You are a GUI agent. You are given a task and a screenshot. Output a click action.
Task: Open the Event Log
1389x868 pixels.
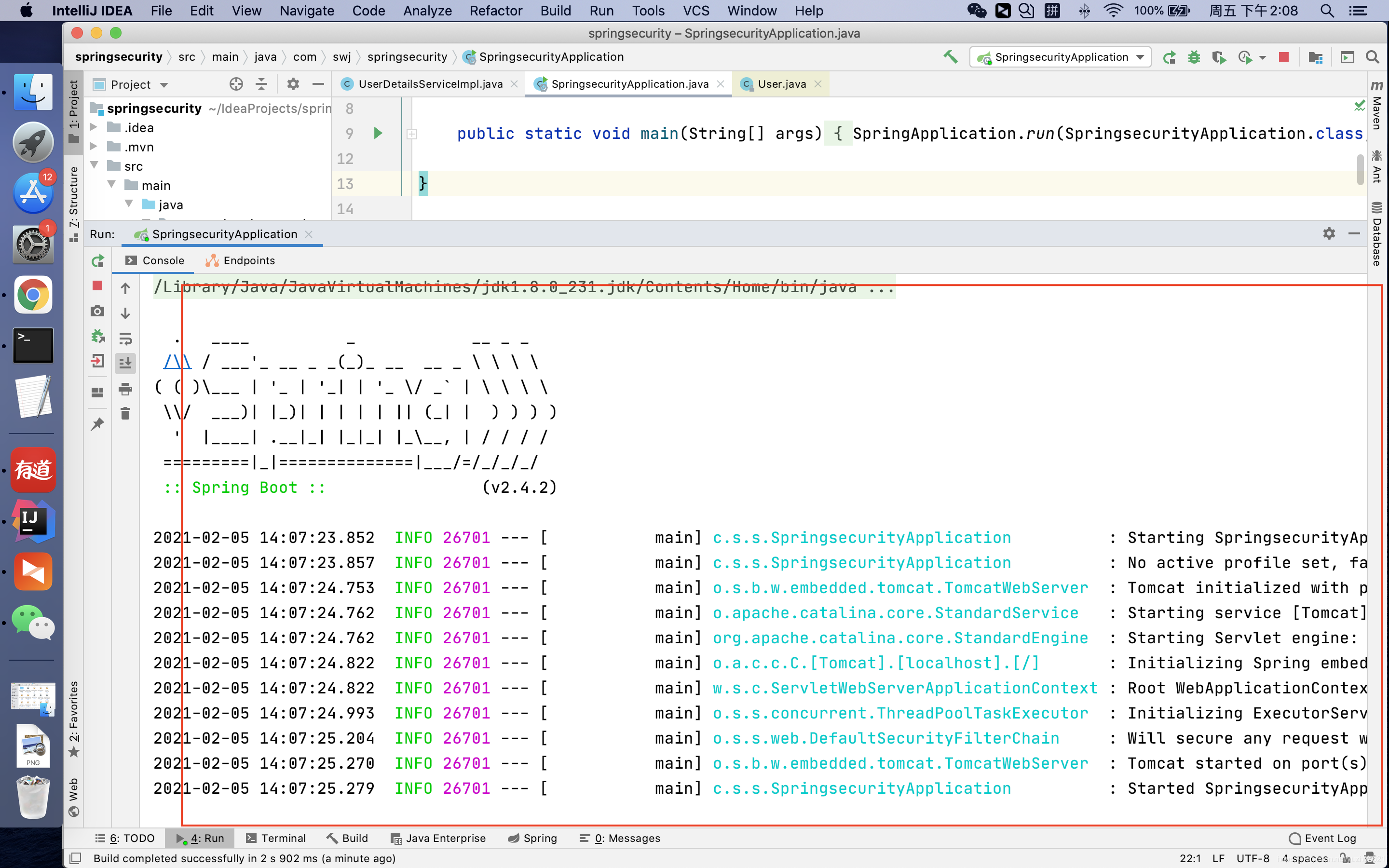[x=1322, y=838]
